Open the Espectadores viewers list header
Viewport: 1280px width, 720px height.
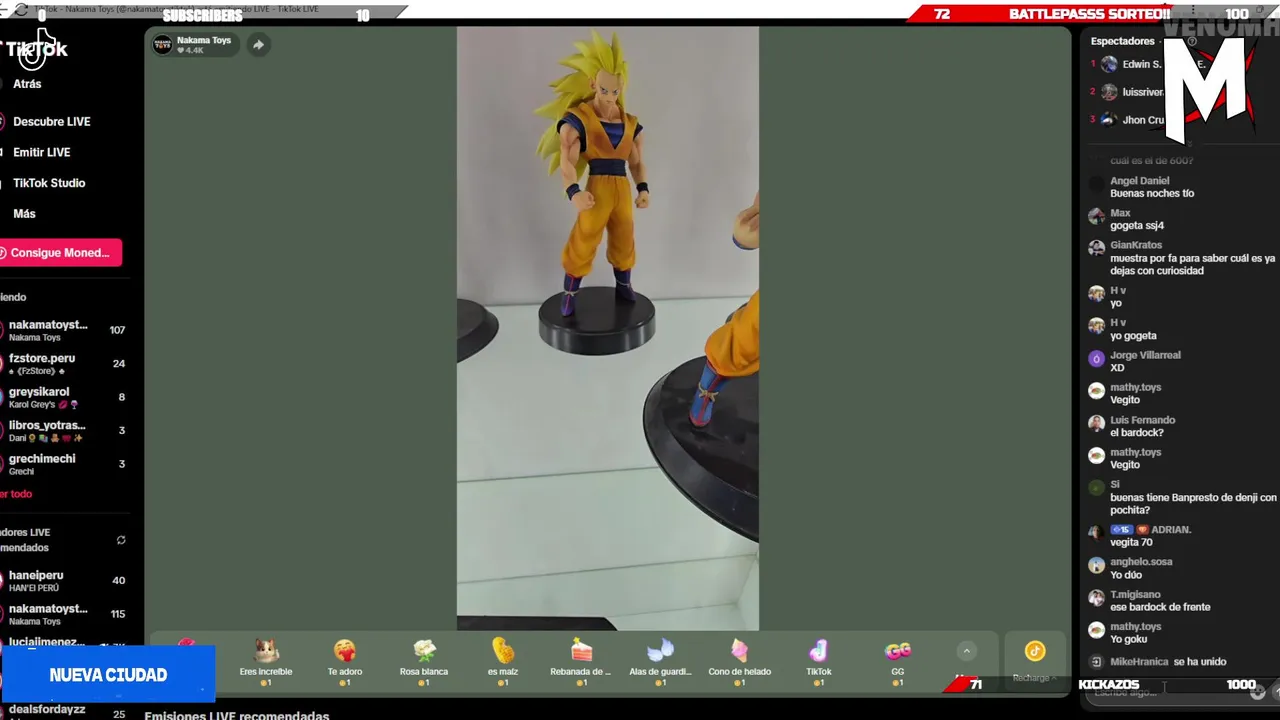pos(1122,41)
